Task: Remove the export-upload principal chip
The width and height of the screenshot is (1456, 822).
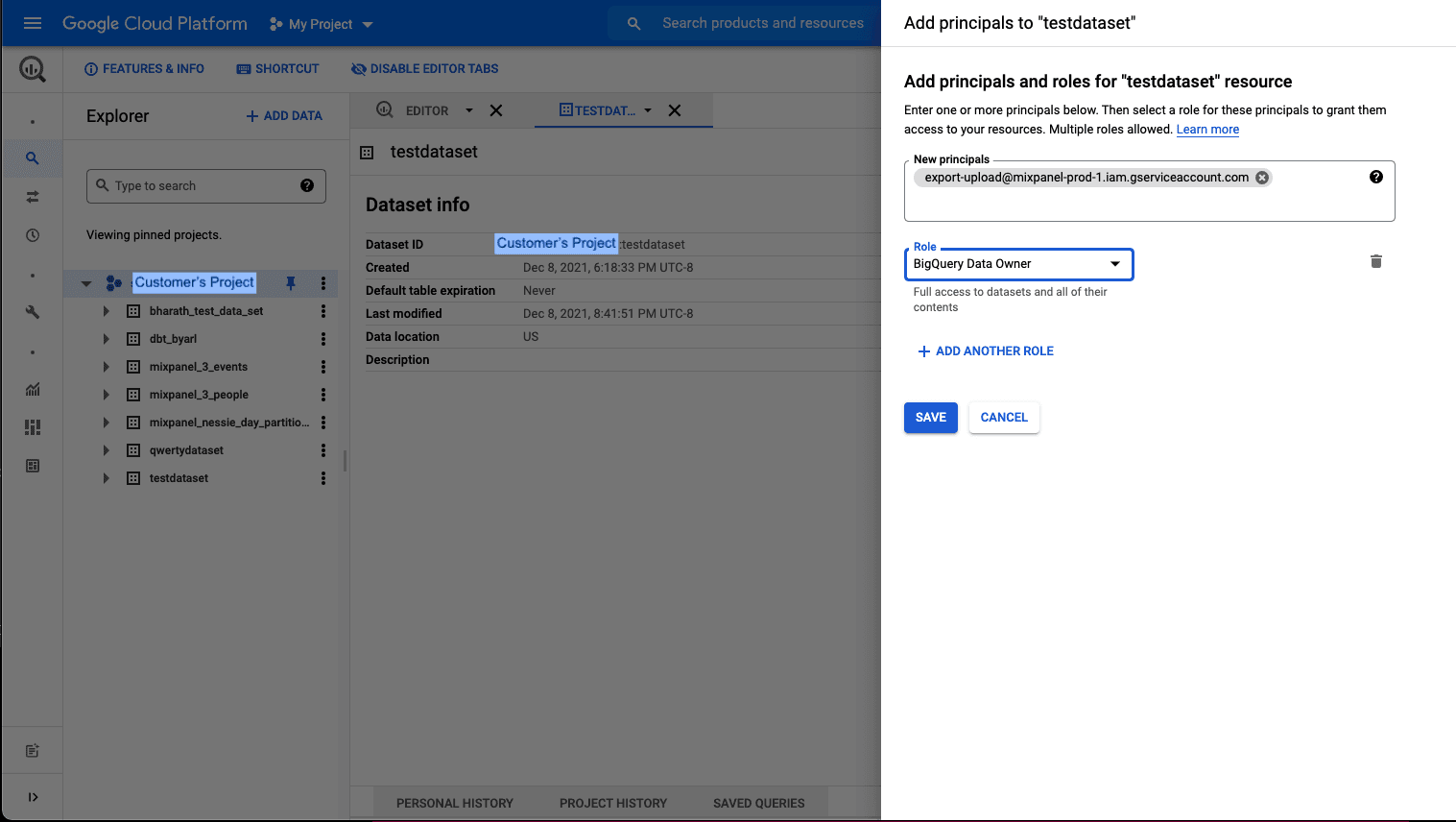Action: [1262, 177]
